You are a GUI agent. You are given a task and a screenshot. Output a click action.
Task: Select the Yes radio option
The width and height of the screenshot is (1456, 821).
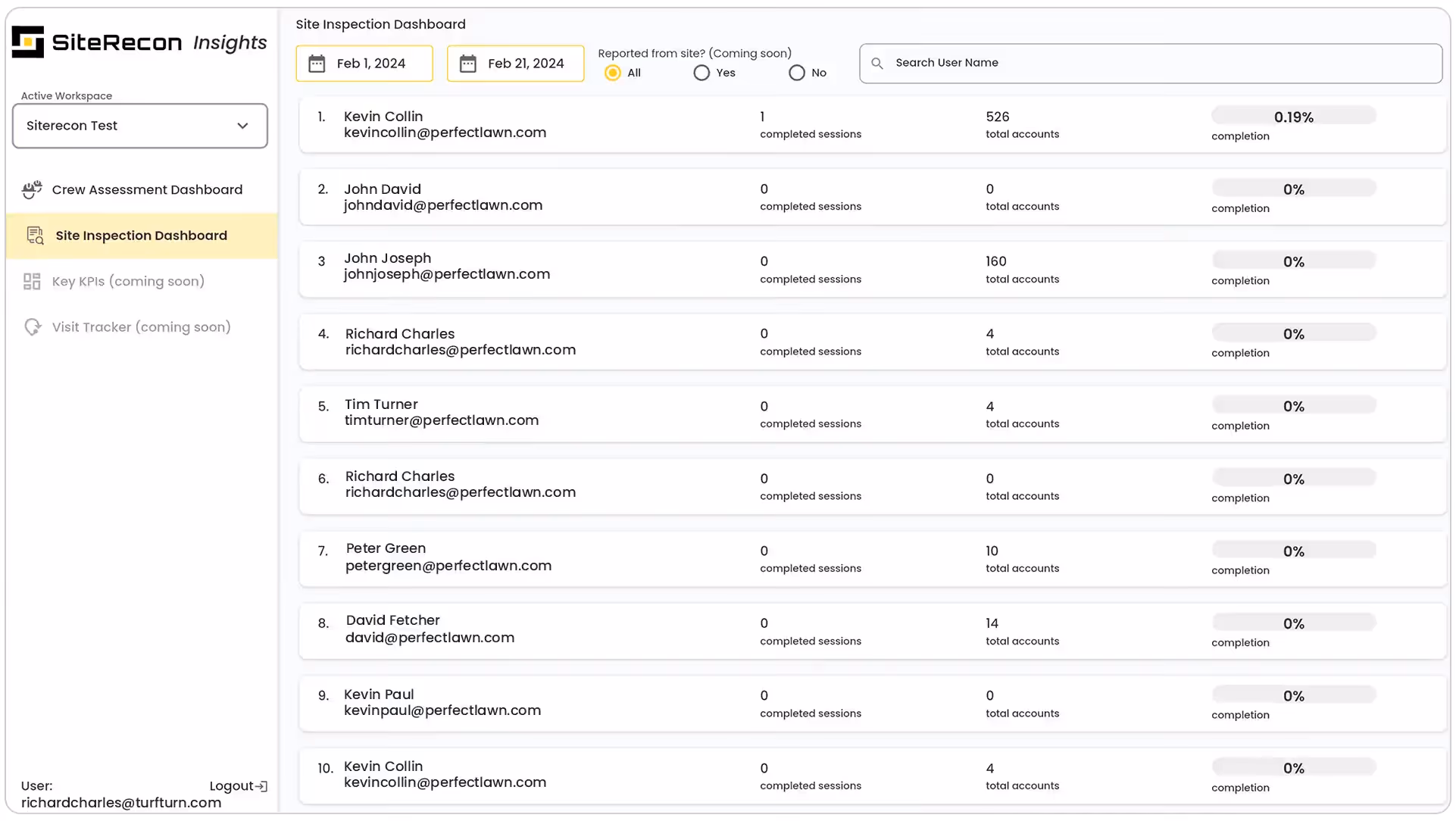[701, 73]
